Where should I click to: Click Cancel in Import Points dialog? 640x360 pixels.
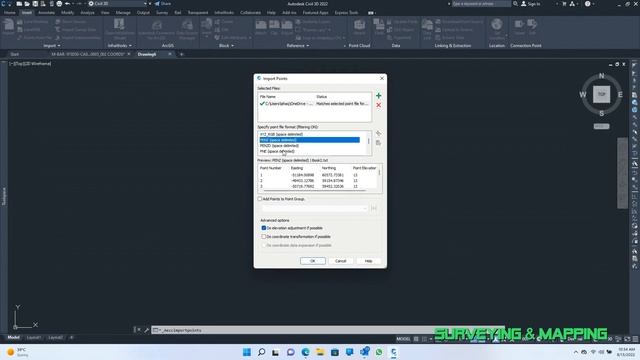tap(340, 261)
